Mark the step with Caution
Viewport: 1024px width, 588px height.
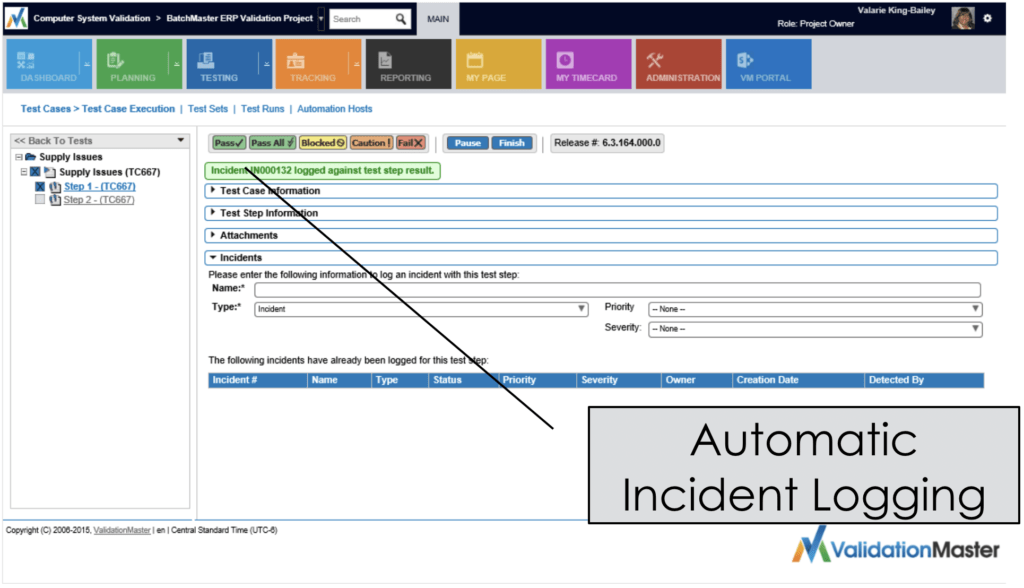(x=371, y=142)
